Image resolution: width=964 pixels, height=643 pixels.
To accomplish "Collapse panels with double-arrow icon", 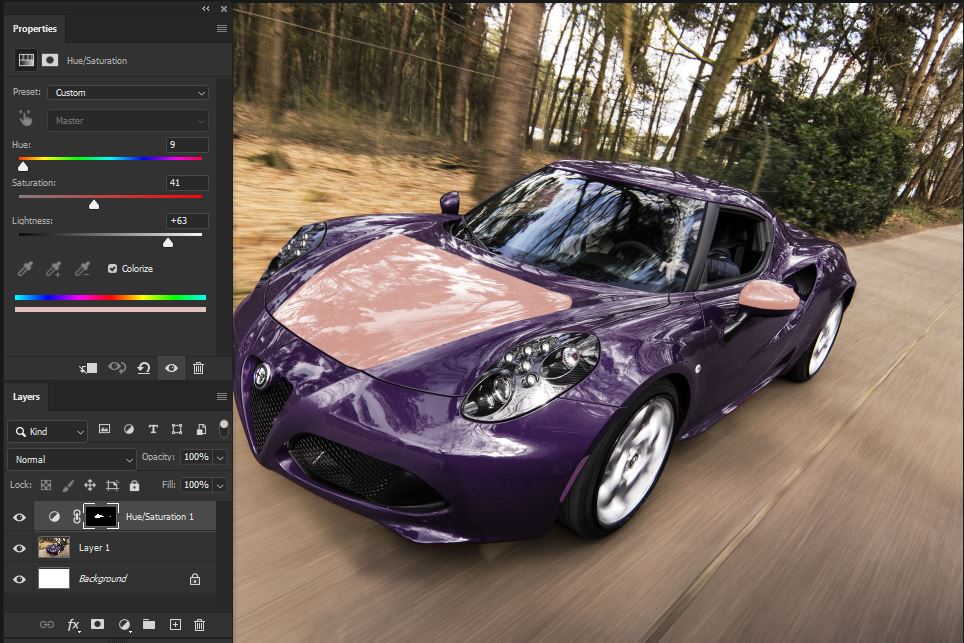I will (x=205, y=9).
